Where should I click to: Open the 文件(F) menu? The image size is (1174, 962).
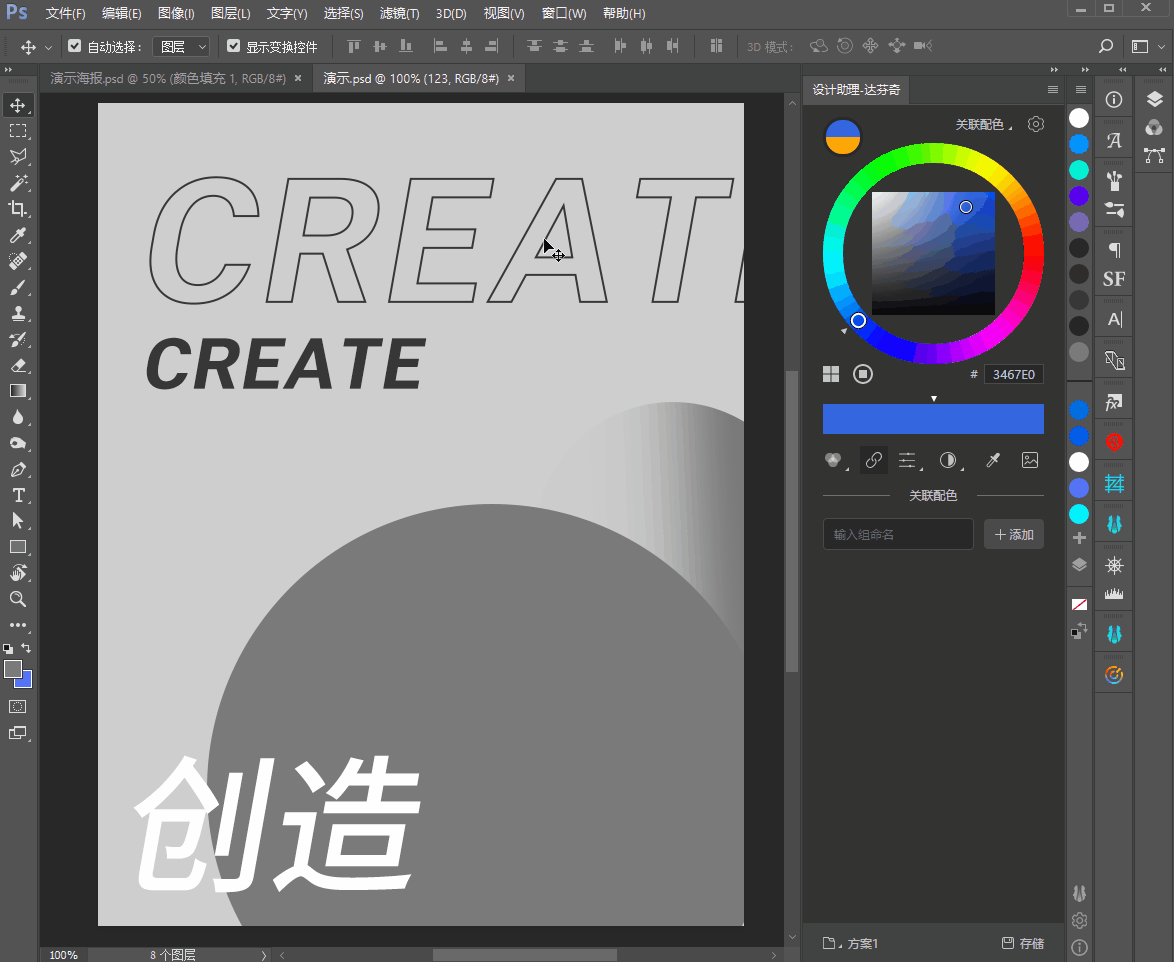[x=65, y=13]
